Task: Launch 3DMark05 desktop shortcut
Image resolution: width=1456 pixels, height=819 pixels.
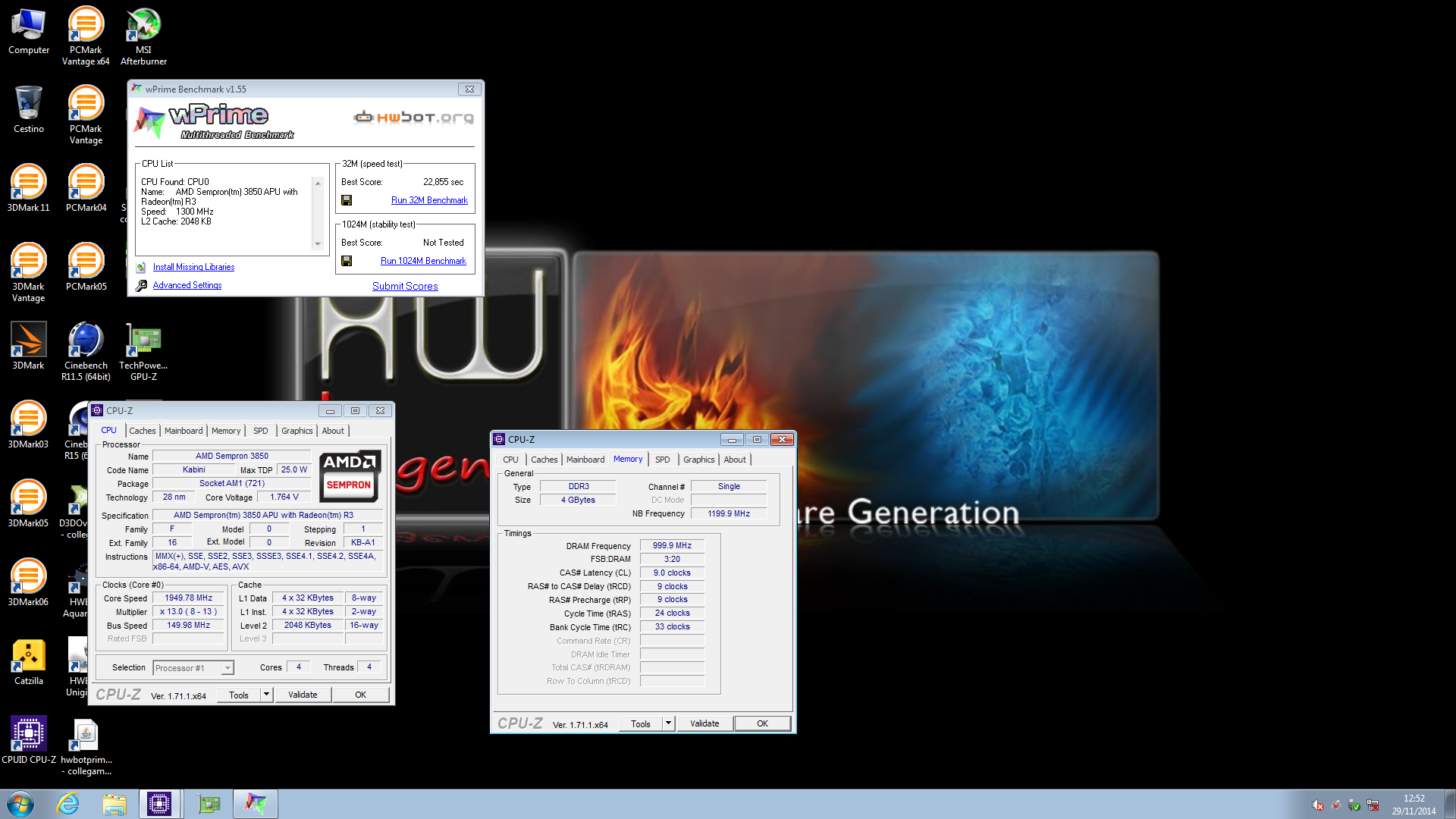Action: tap(29, 504)
